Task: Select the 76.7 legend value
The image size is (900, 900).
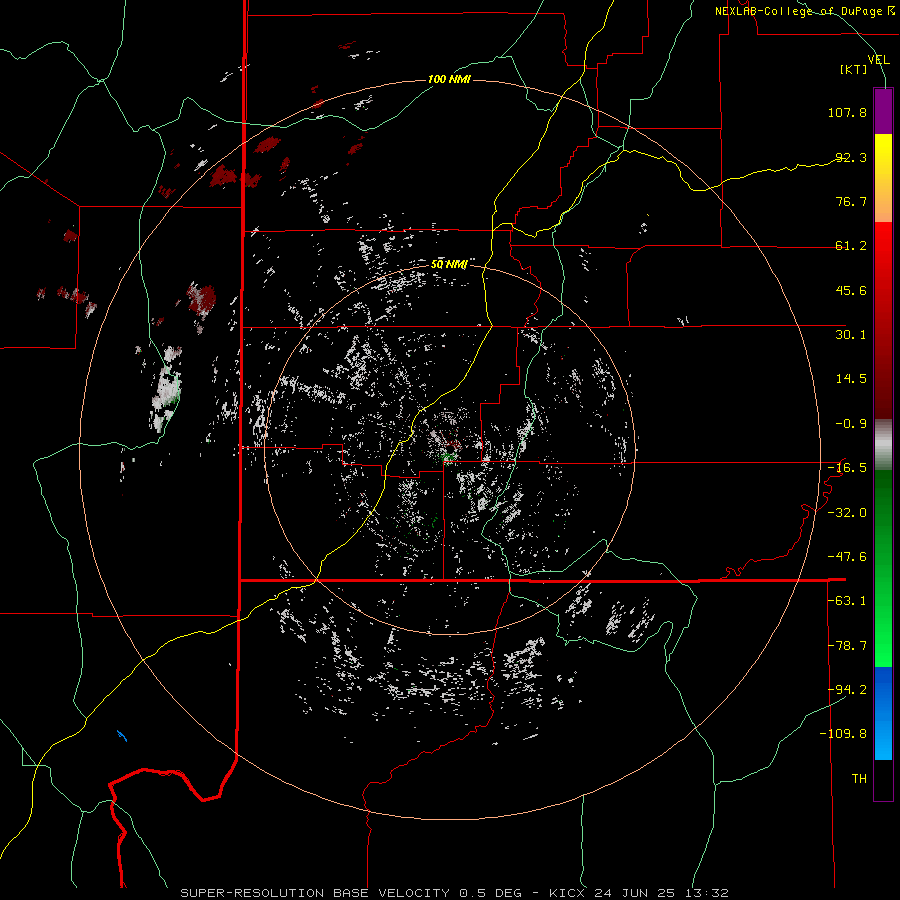Action: click(851, 201)
